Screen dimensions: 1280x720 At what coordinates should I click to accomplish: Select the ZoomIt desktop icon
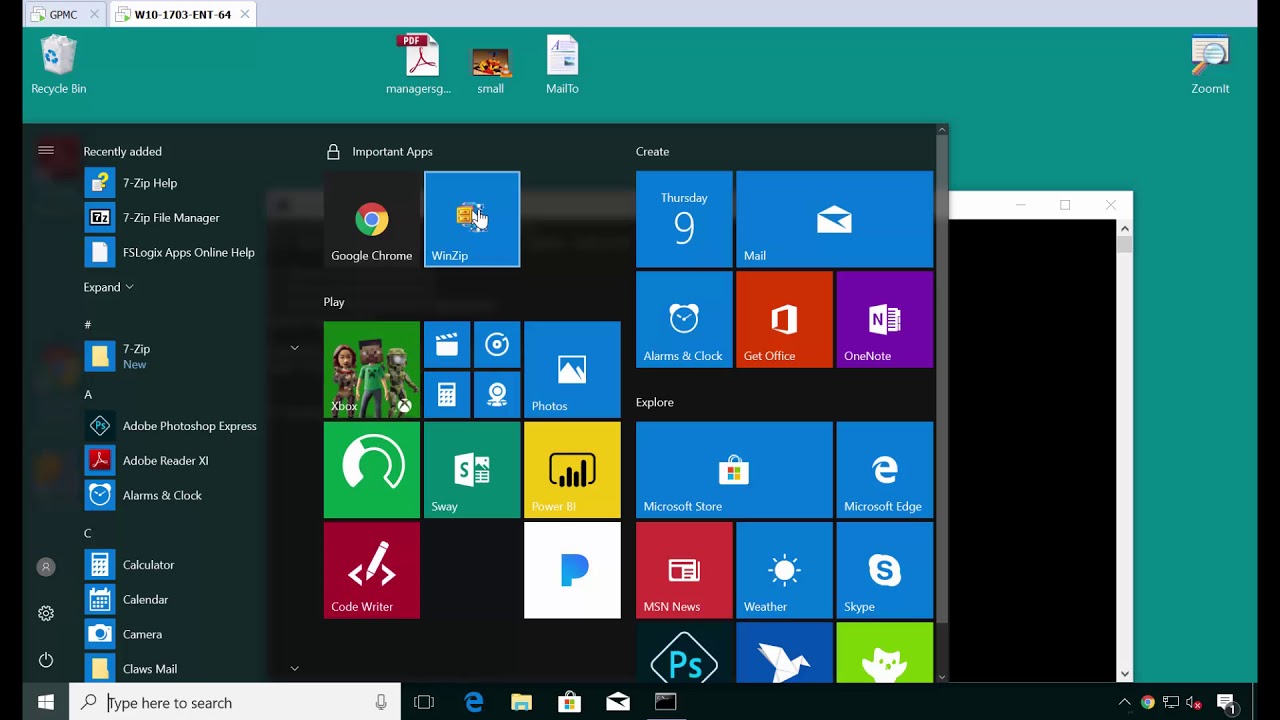(x=1210, y=65)
